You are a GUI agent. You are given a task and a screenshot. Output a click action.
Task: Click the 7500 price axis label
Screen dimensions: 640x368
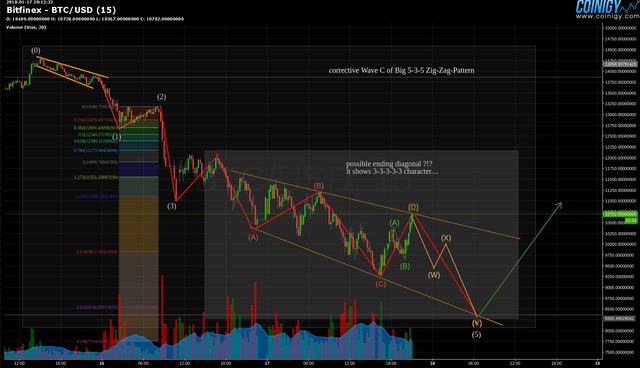coord(620,352)
